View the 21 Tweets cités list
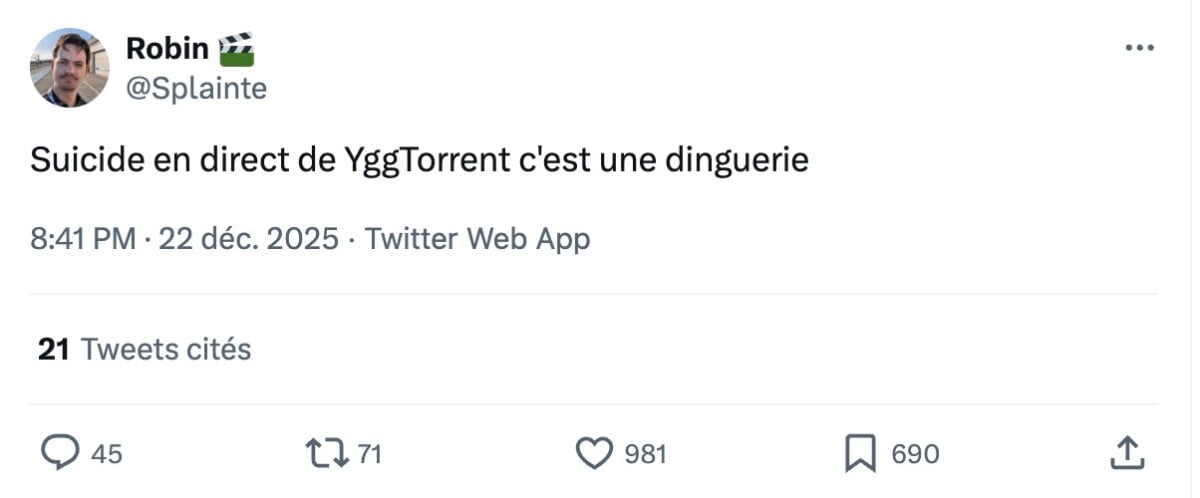Screen dimensions: 1200x498 point(164,349)
